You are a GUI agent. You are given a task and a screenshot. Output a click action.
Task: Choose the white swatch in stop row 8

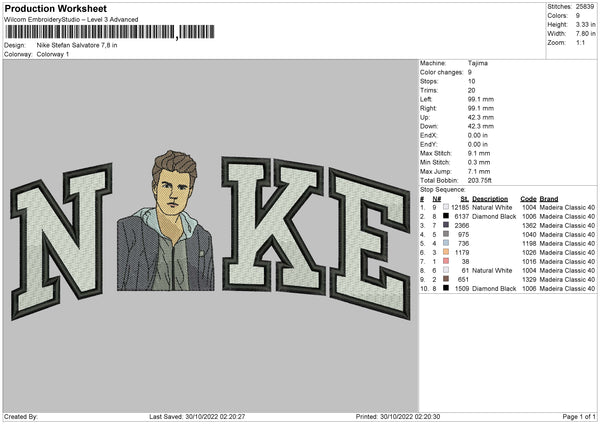pyautogui.click(x=446, y=270)
